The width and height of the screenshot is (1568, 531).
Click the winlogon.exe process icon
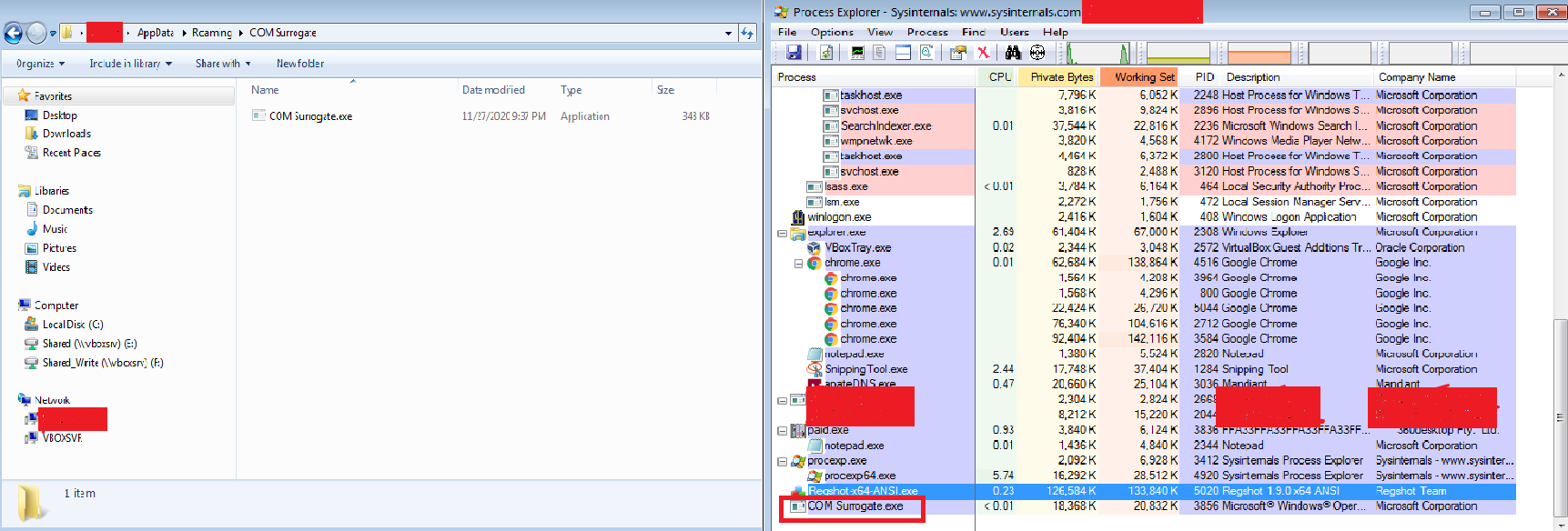(798, 217)
